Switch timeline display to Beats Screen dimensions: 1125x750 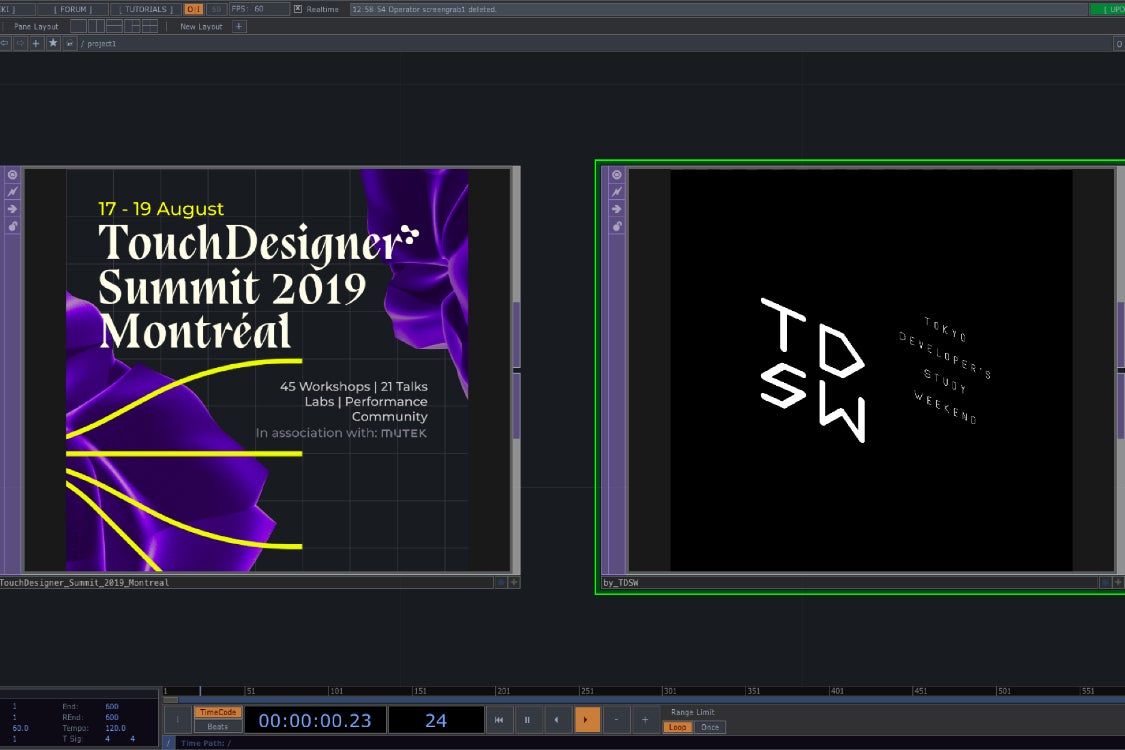pos(217,727)
